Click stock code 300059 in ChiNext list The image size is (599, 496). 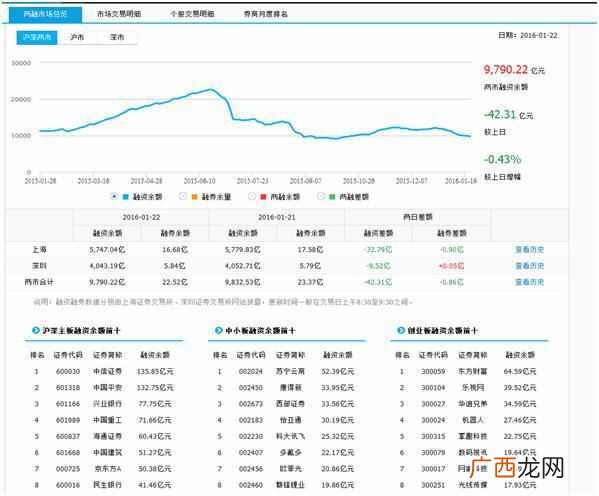(433, 371)
